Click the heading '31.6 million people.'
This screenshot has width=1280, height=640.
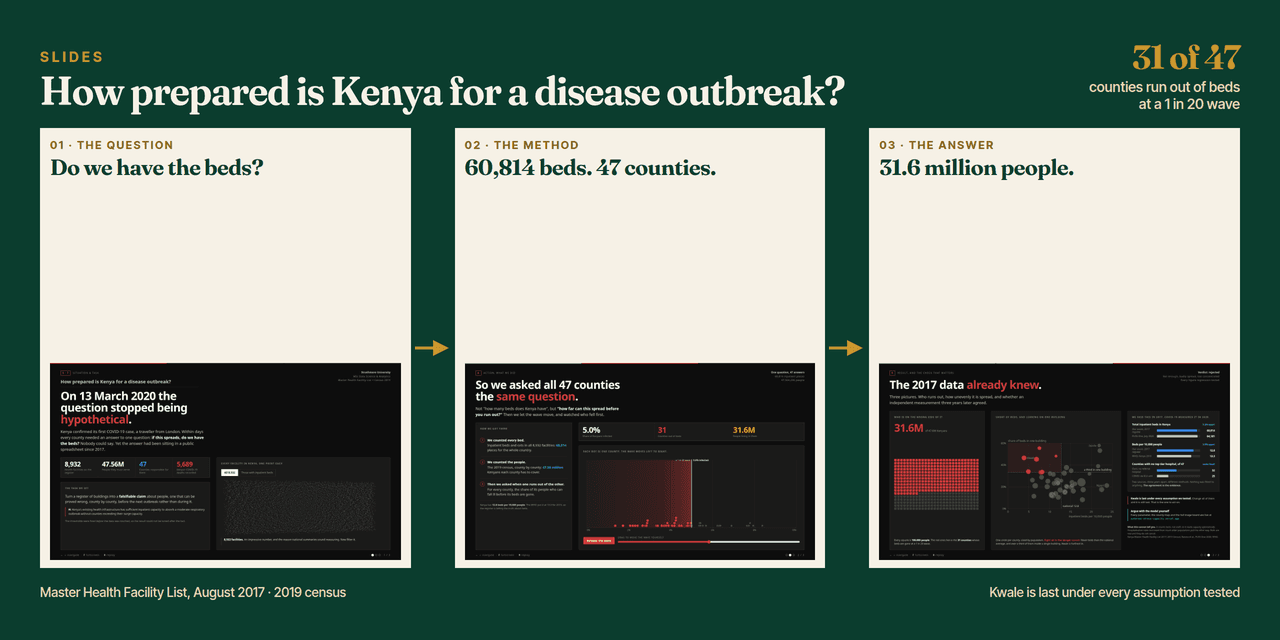coord(976,168)
